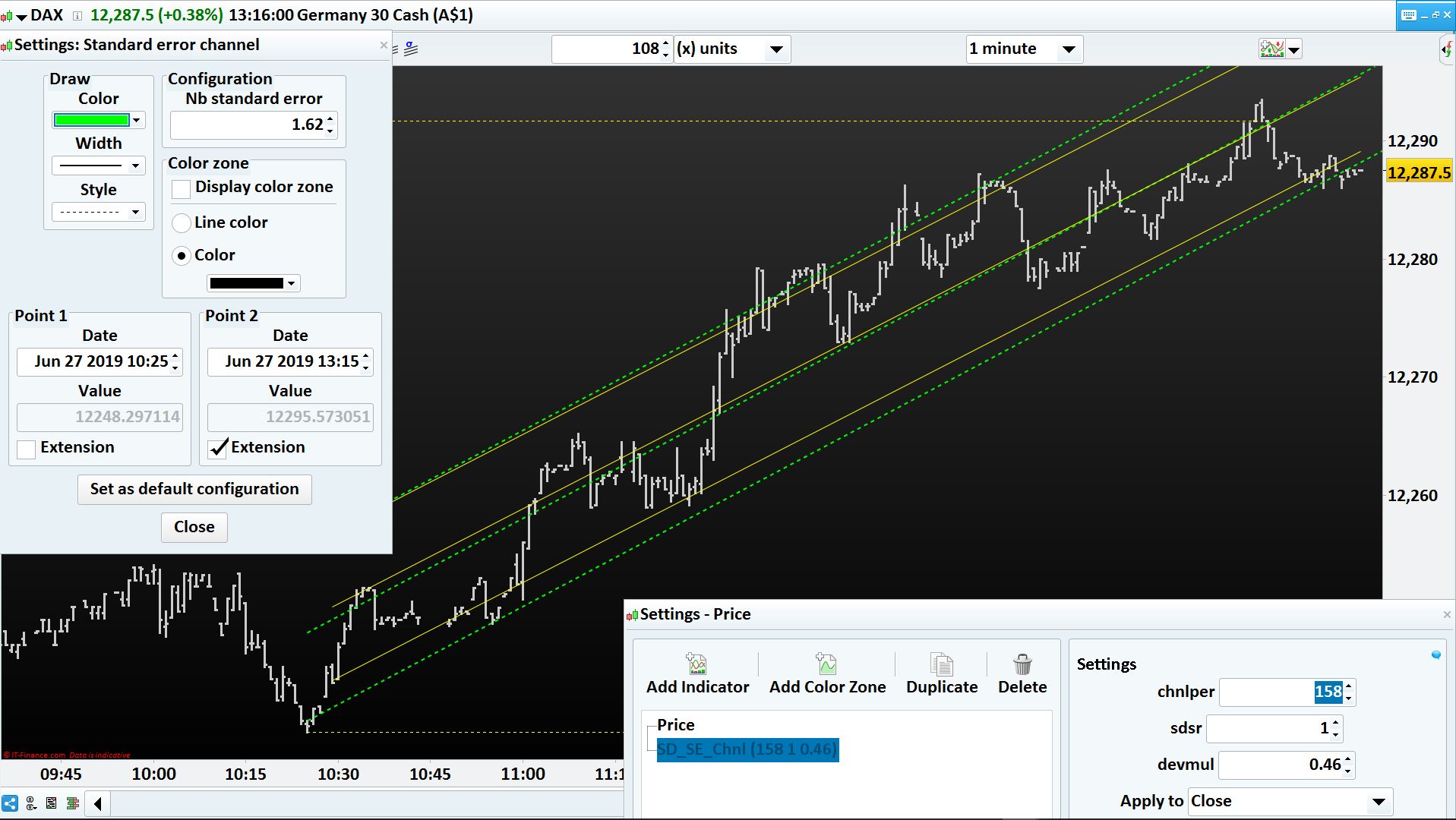Step the Point 1 date spinner
This screenshot has width=1456, height=820.
tap(176, 361)
